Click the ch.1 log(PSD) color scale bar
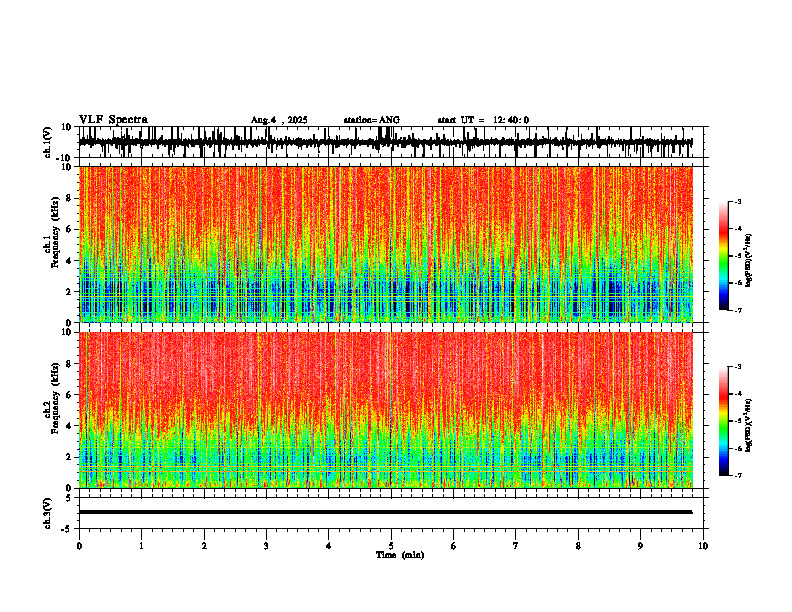Image resolution: width=792 pixels, height=612 pixels. point(724,256)
